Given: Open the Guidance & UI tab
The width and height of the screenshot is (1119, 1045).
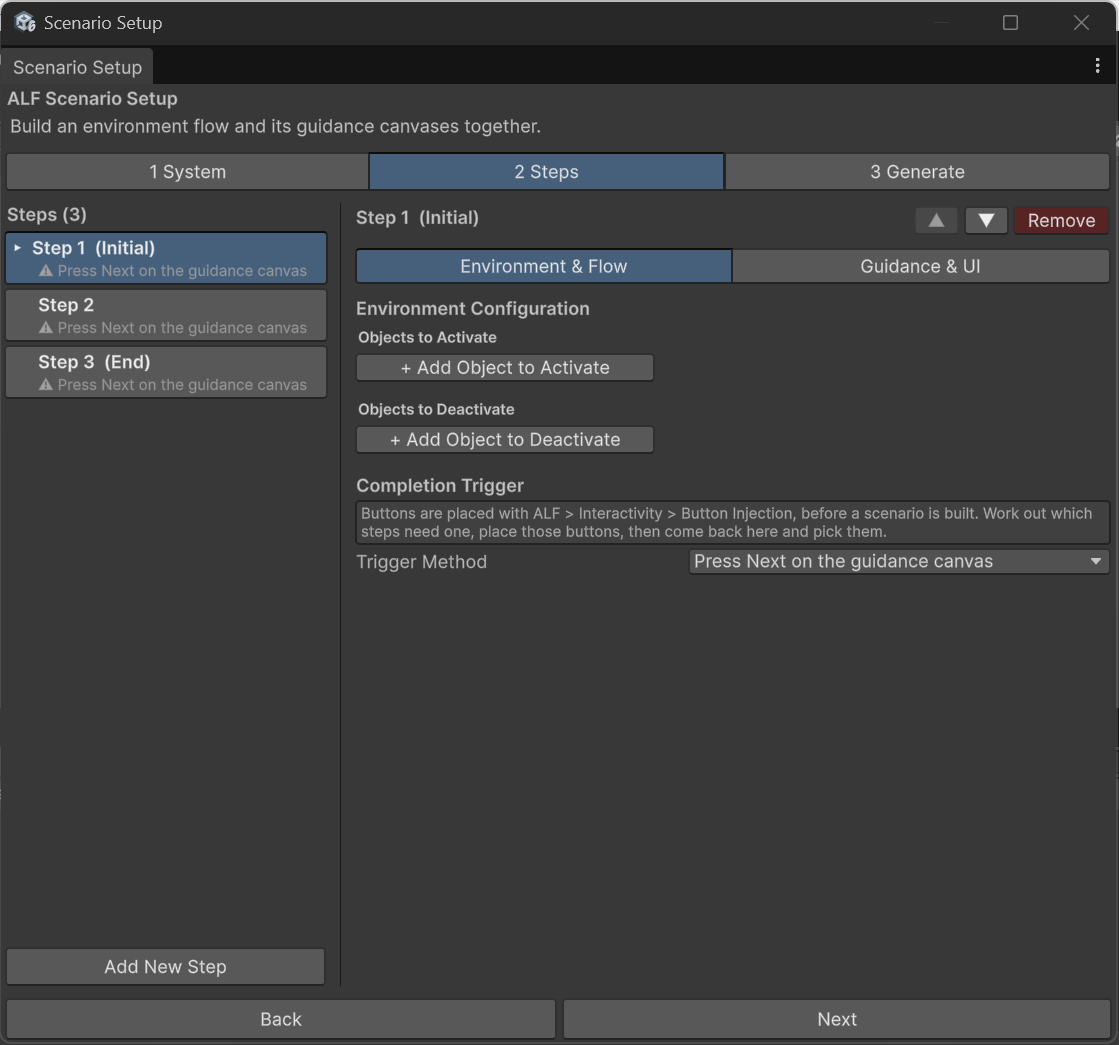Looking at the screenshot, I should click(920, 266).
